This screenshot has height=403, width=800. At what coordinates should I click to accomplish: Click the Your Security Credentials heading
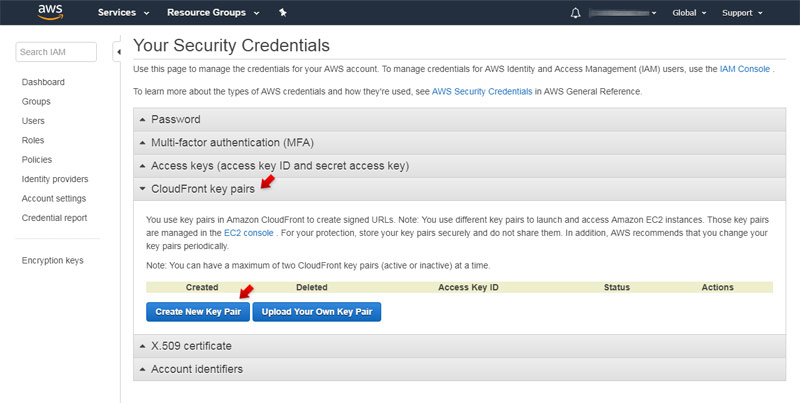coord(231,45)
